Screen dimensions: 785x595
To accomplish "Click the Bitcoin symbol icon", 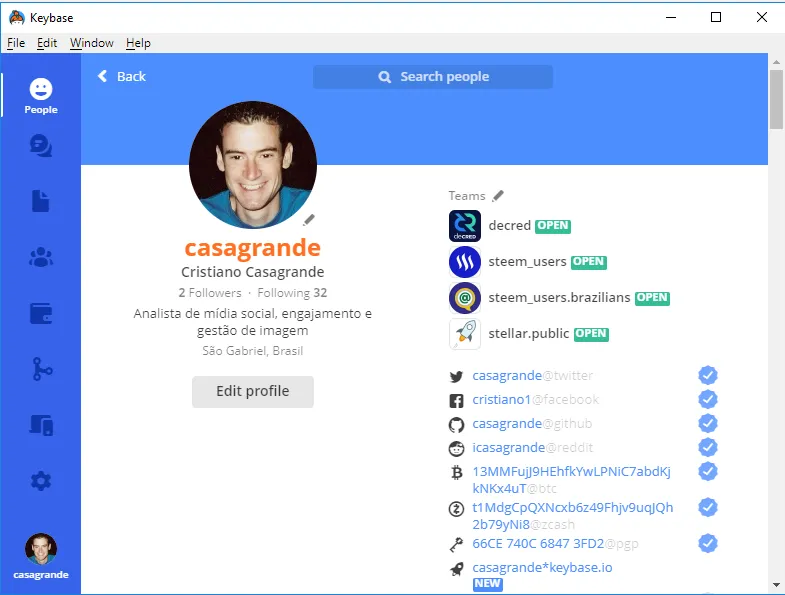I will pyautogui.click(x=456, y=472).
